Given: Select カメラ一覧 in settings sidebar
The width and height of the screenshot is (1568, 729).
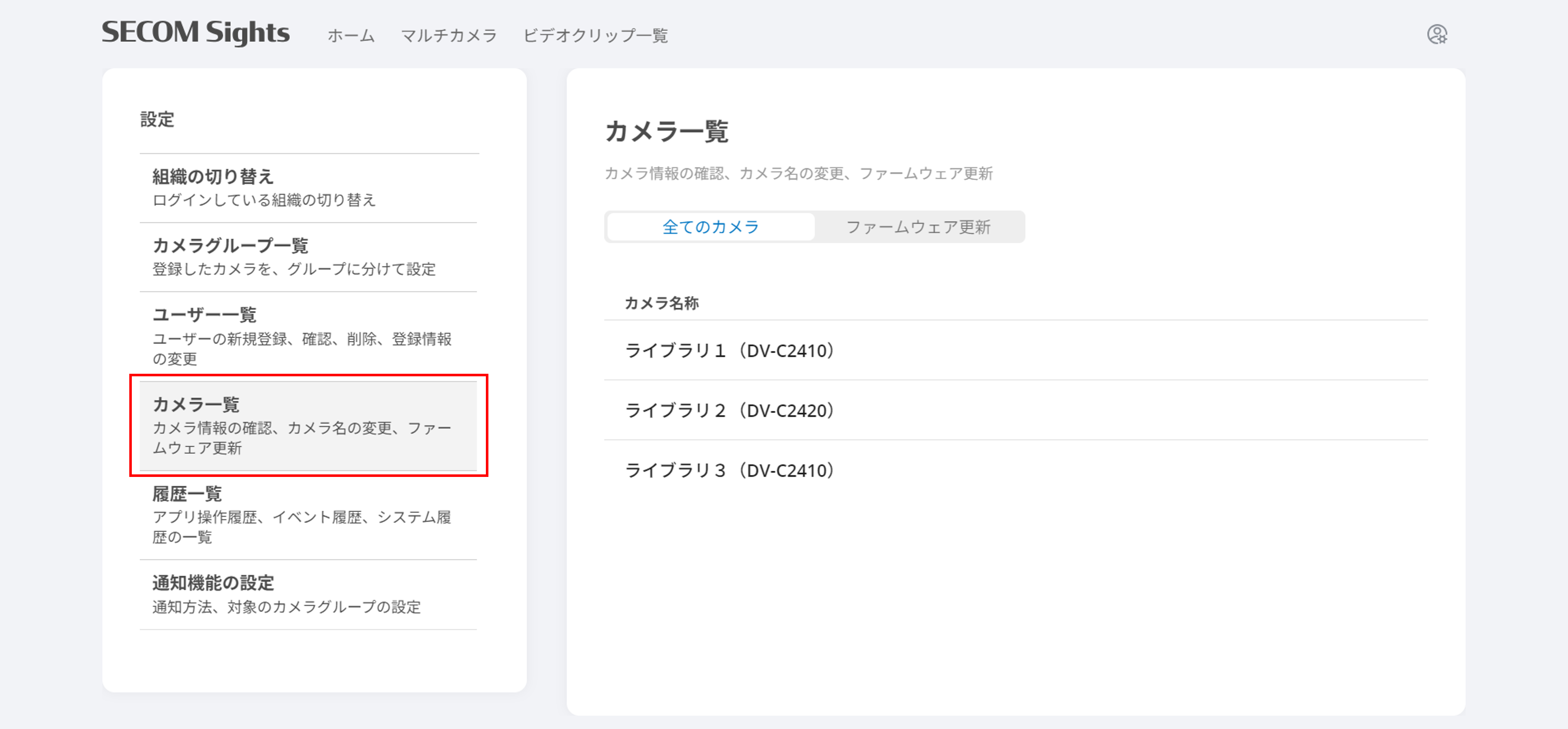Looking at the screenshot, I should 309,426.
